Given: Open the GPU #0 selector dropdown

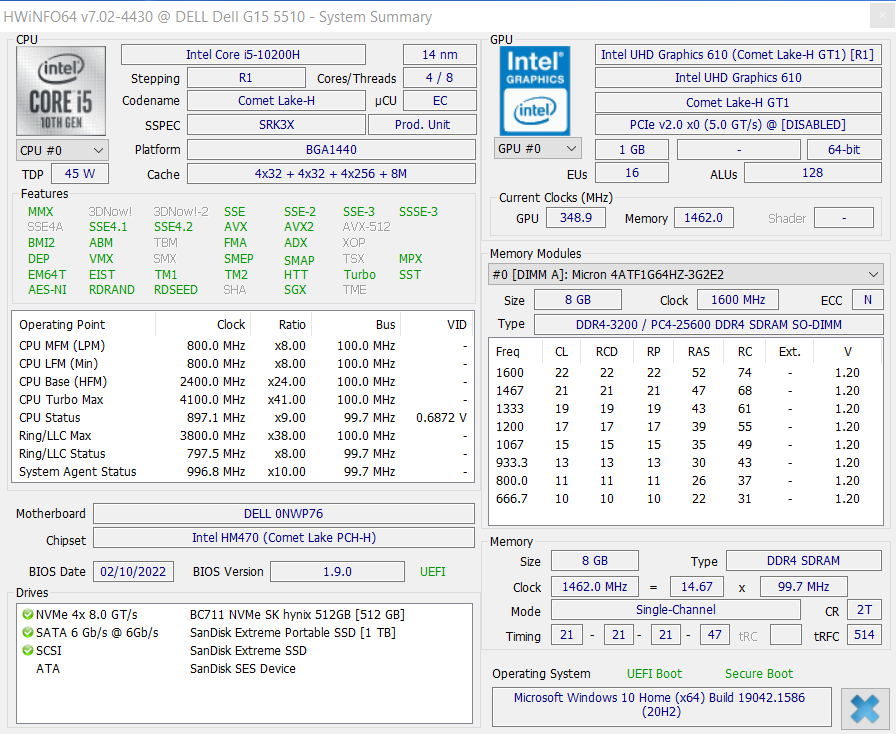Looking at the screenshot, I should pyautogui.click(x=538, y=149).
